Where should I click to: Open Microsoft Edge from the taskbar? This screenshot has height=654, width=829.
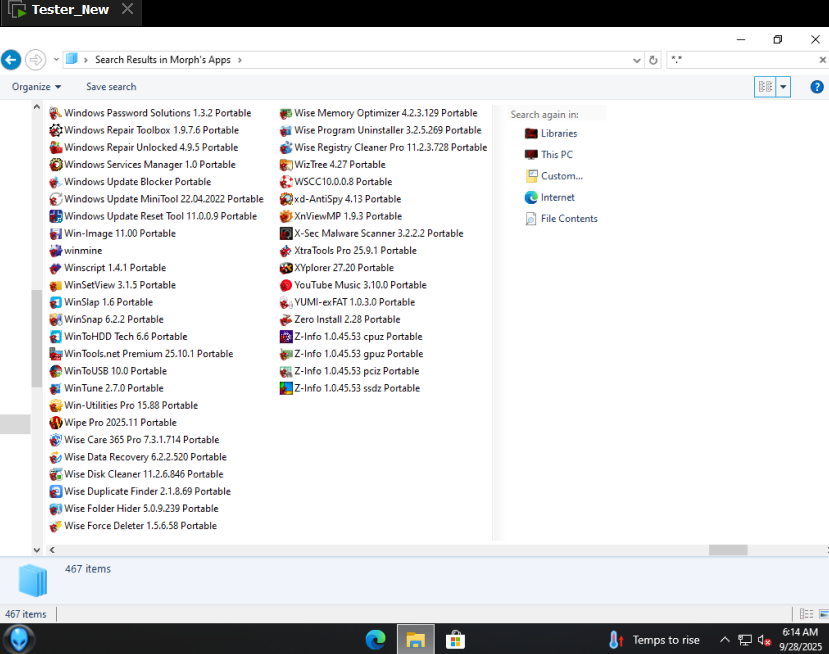[x=375, y=640]
